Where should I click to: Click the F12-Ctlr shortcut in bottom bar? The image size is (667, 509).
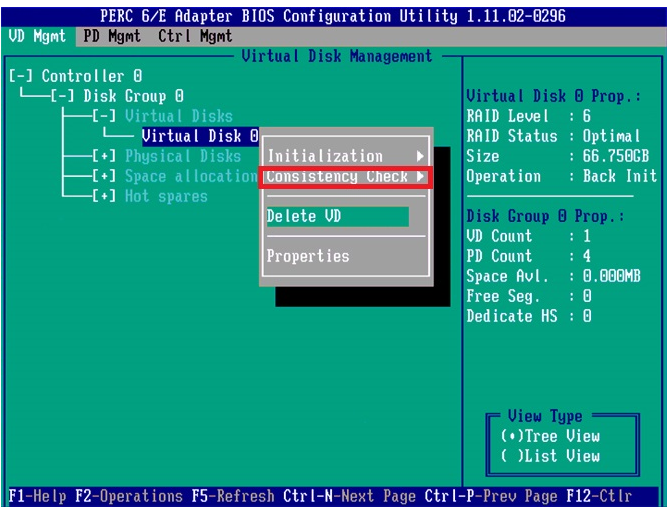(599, 496)
